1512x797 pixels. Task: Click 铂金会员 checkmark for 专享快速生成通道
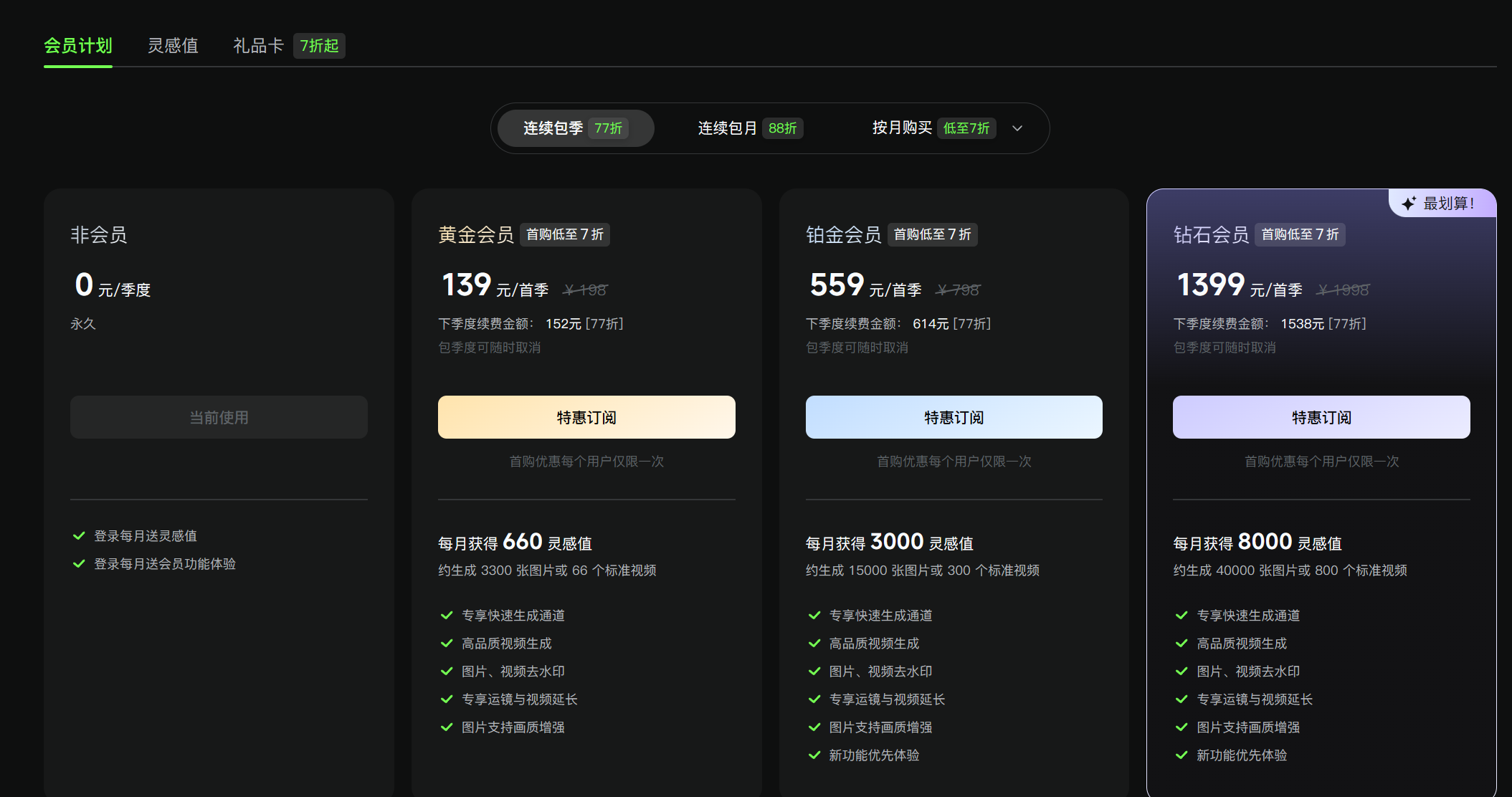(x=814, y=615)
